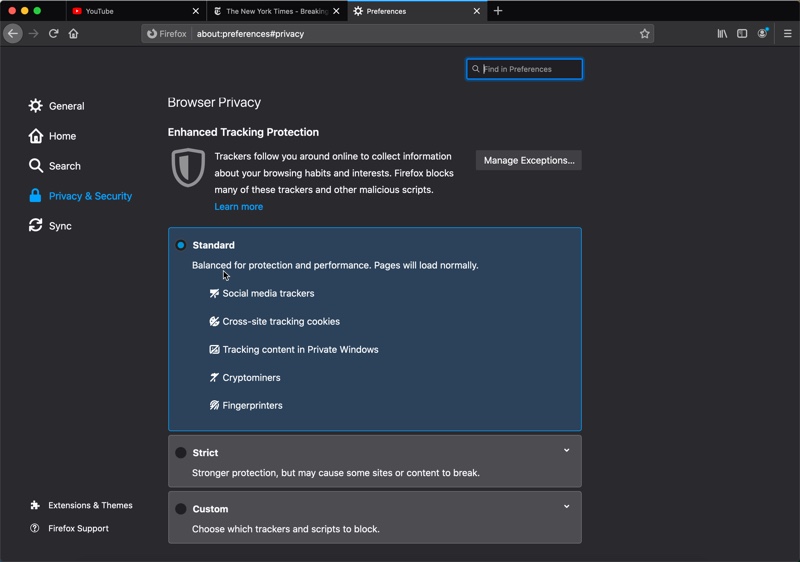Click the Extensions & Themes puzzle icon
The image size is (800, 562).
[35, 505]
